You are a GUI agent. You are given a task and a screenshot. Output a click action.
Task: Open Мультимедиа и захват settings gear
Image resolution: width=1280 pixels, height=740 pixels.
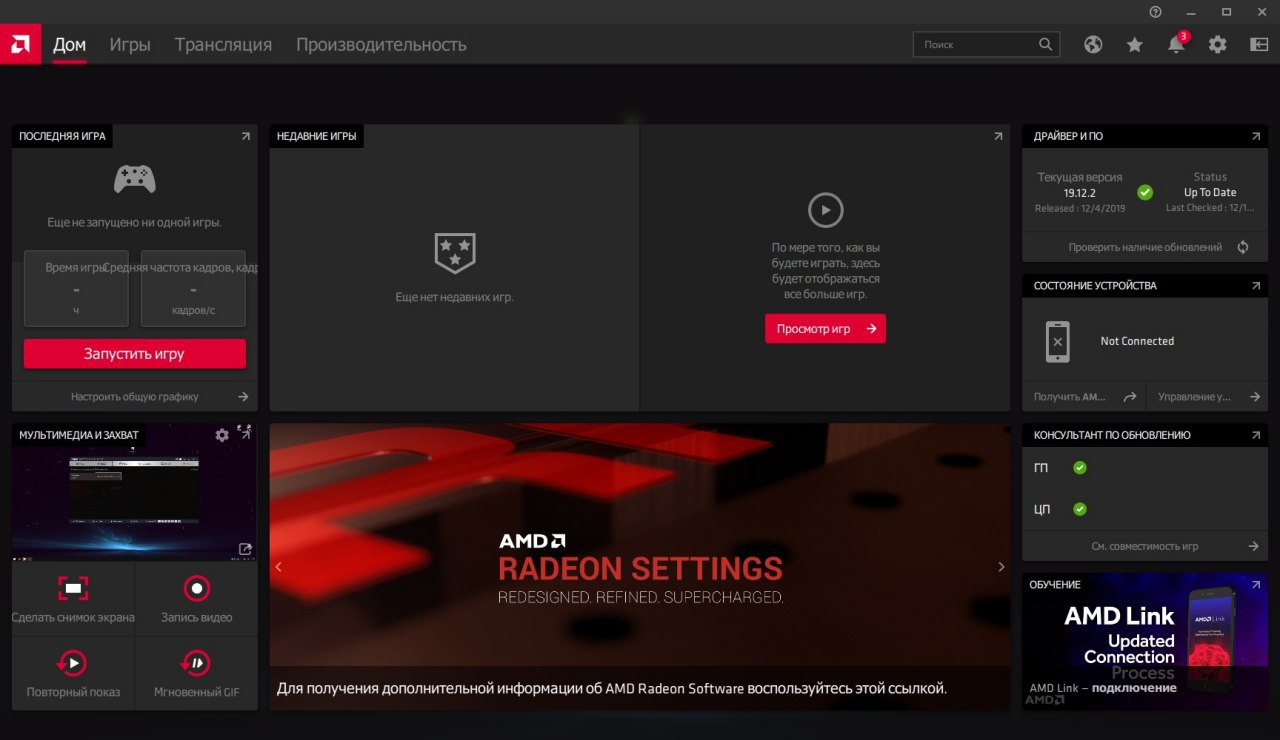[x=222, y=435]
